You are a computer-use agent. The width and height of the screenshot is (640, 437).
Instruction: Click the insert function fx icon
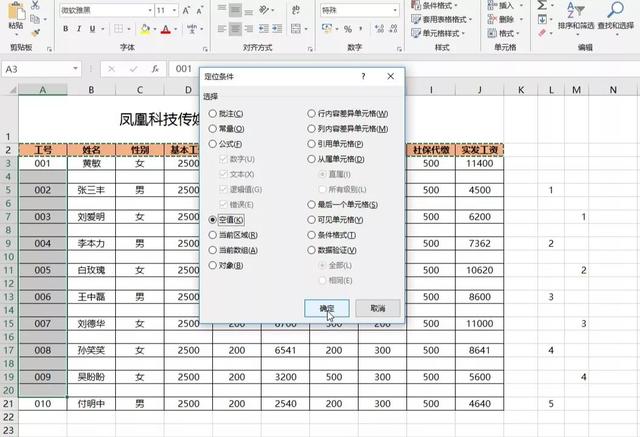click(155, 69)
